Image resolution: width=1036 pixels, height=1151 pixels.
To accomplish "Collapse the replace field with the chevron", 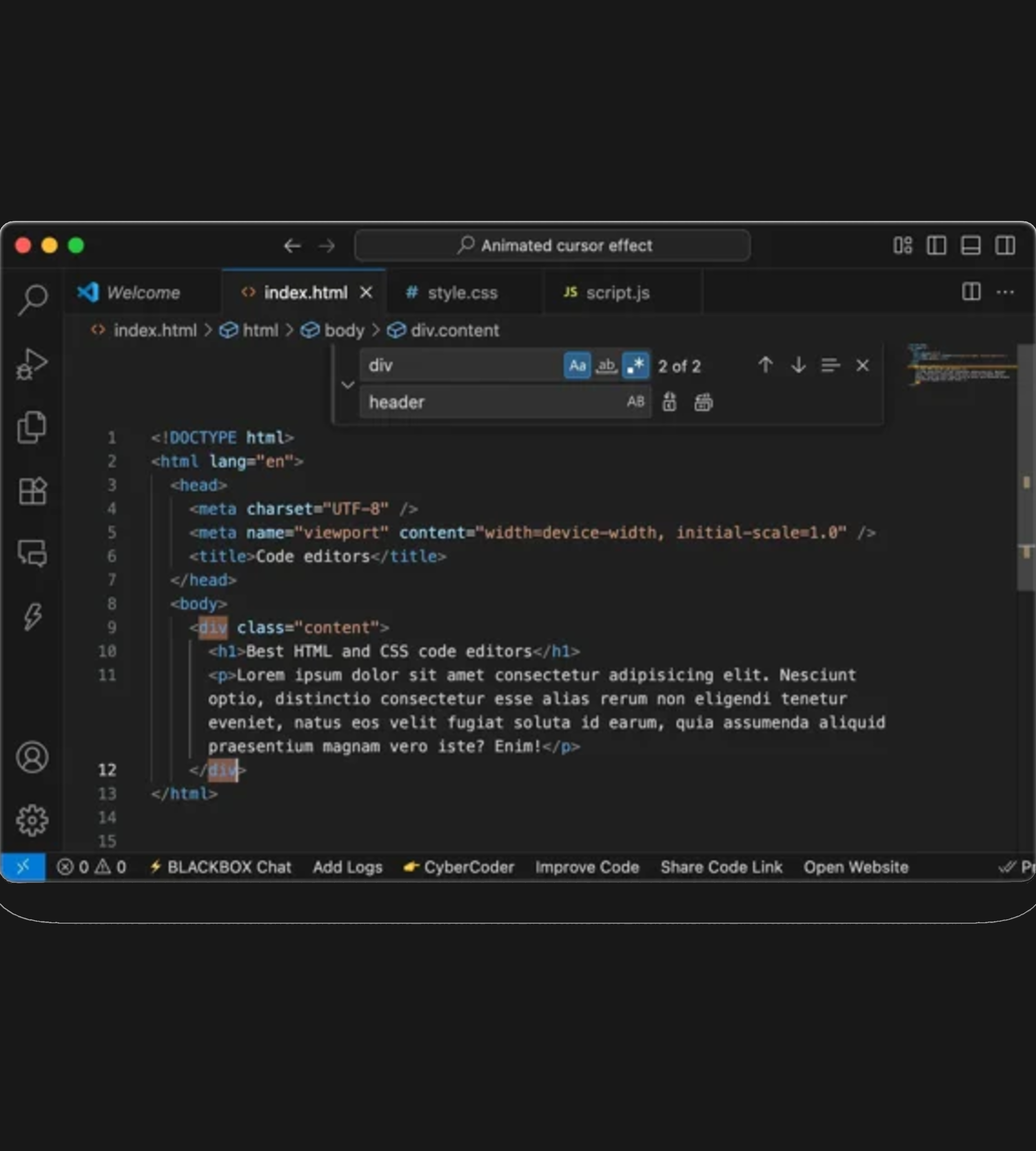I will tap(348, 385).
